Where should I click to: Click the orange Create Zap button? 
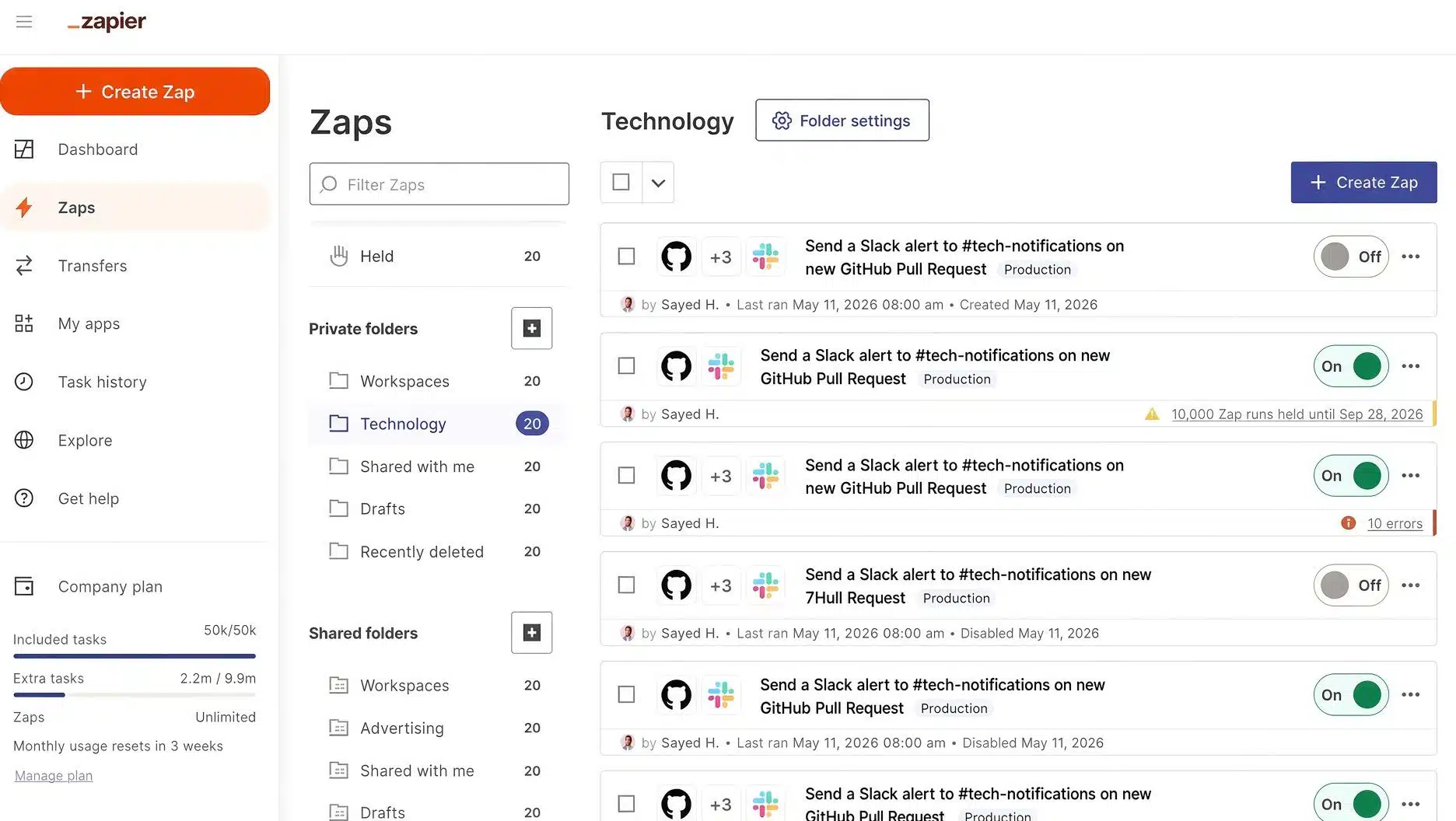pos(135,92)
